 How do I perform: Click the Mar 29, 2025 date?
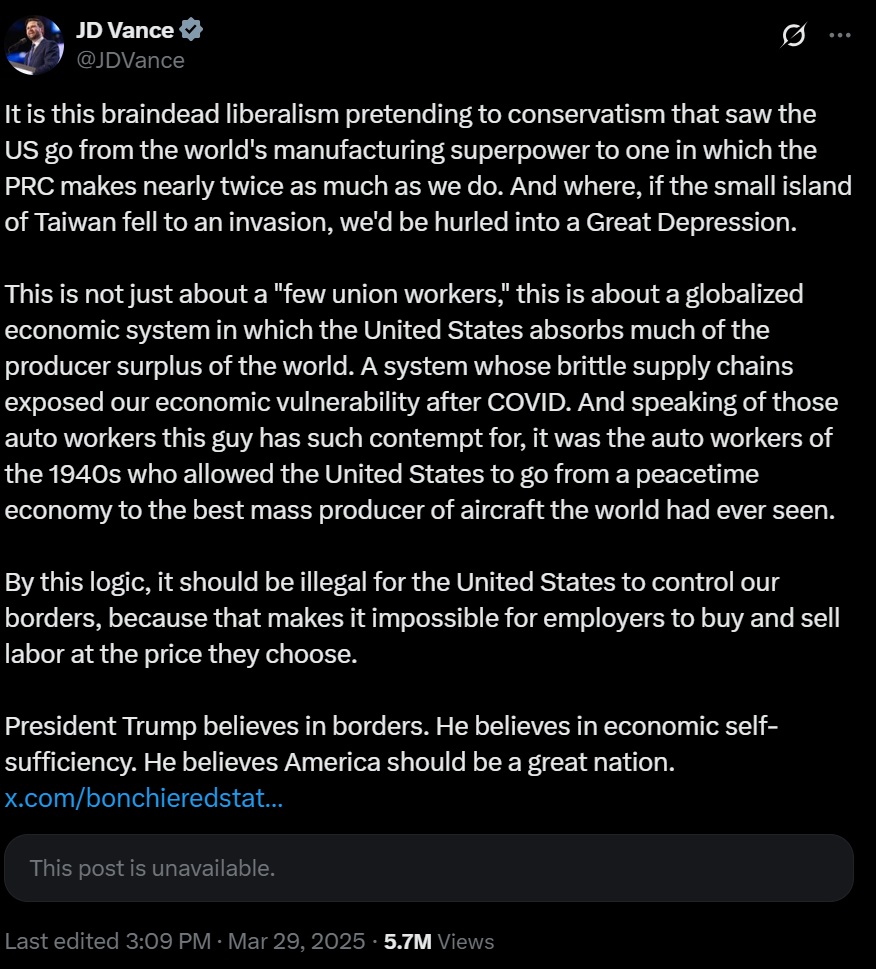point(297,941)
